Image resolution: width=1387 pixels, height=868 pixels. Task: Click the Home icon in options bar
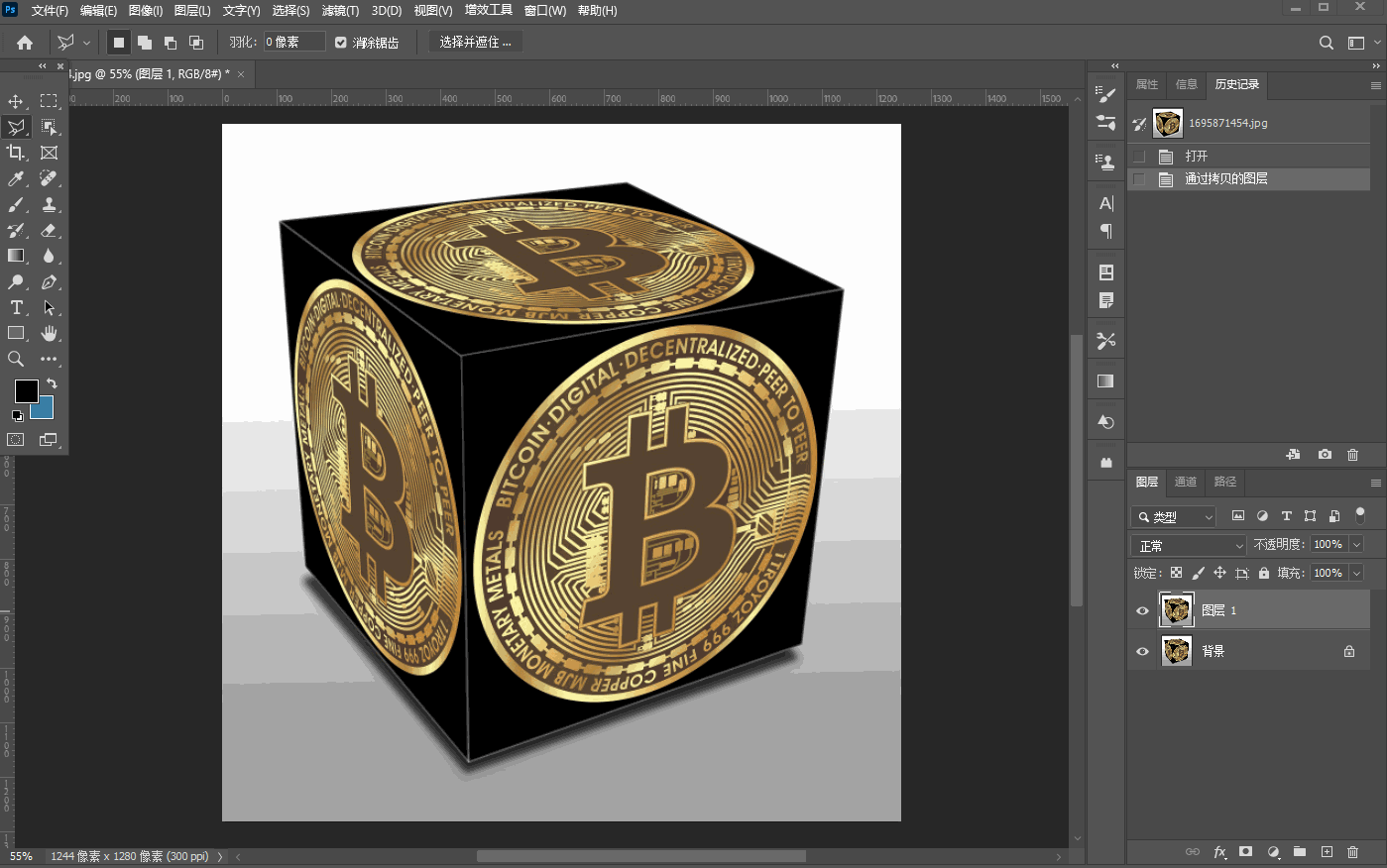tap(25, 43)
